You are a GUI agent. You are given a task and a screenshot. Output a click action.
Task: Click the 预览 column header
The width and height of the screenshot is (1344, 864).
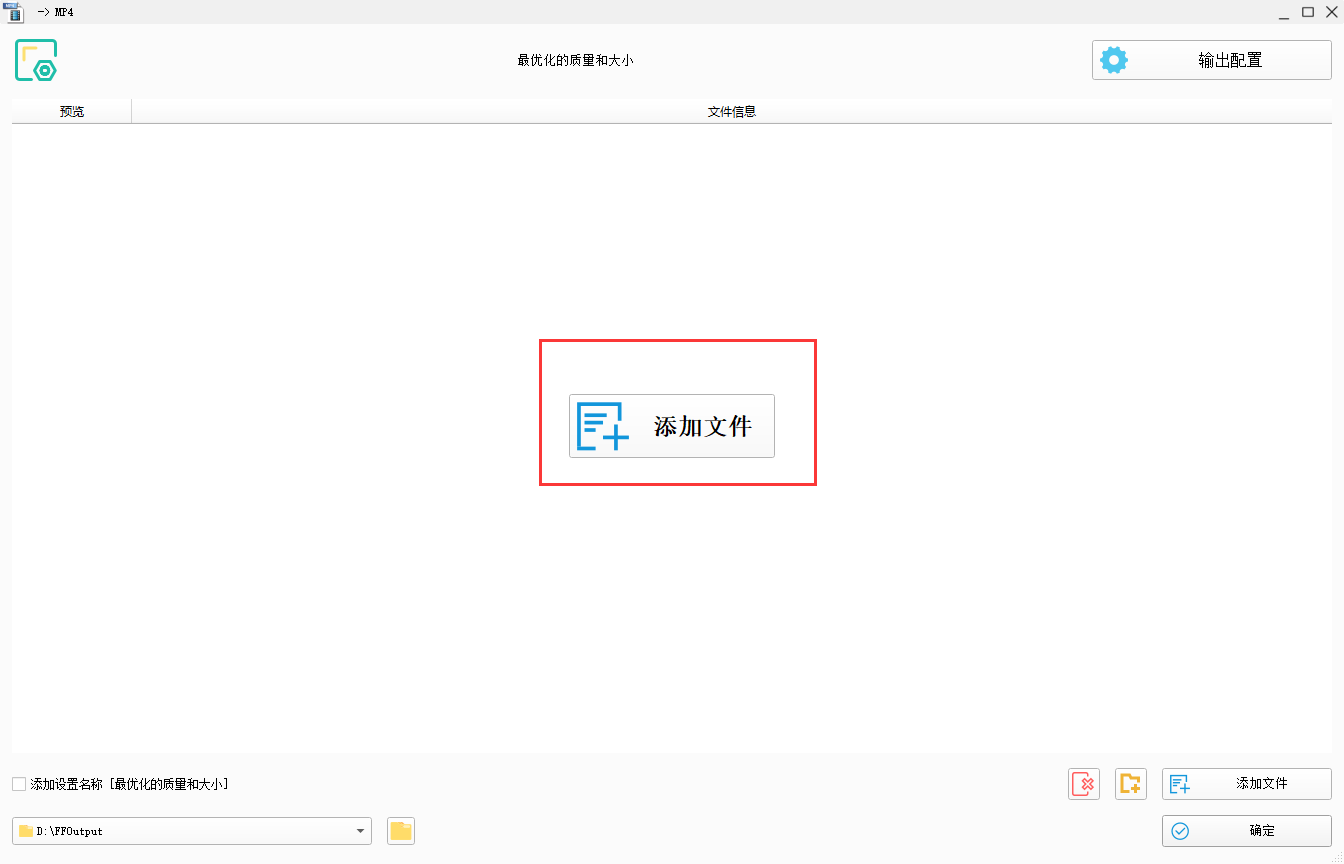[x=72, y=111]
